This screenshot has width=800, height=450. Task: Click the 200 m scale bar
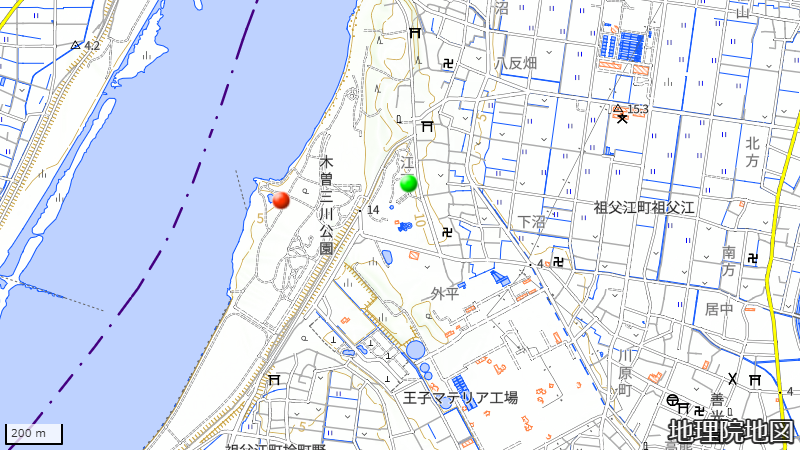point(34,434)
